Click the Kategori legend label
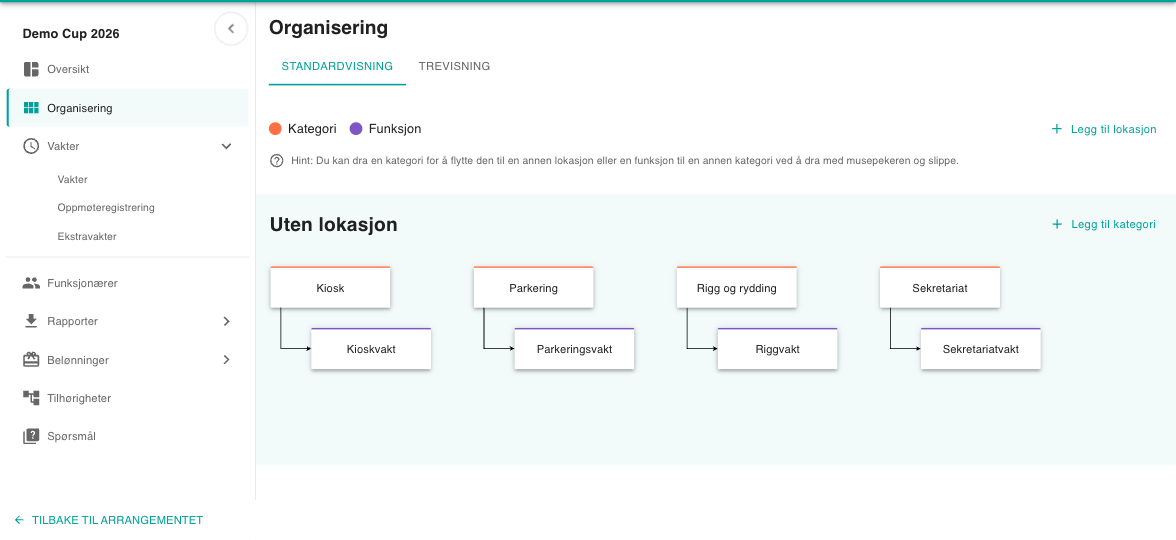This screenshot has width=1176, height=540. 312,129
